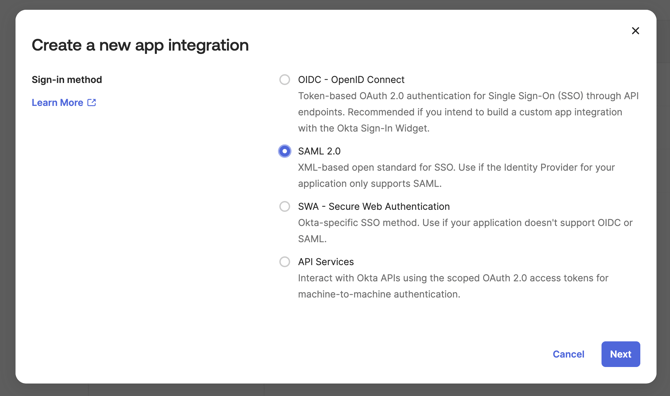Close the app integration dialog with X

click(x=635, y=31)
